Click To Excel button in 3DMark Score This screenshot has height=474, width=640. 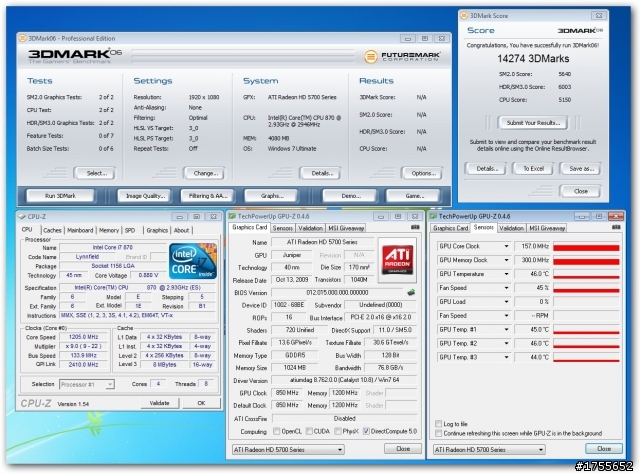[x=533, y=169]
